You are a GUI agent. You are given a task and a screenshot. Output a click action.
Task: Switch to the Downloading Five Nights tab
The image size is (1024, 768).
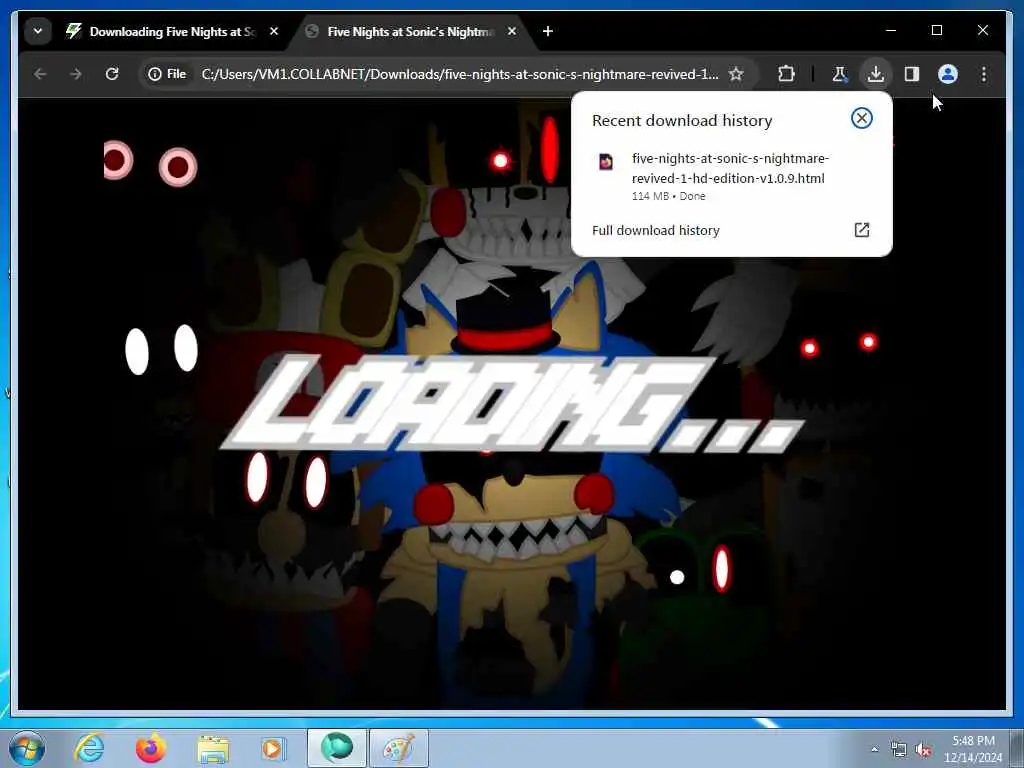pyautogui.click(x=173, y=31)
